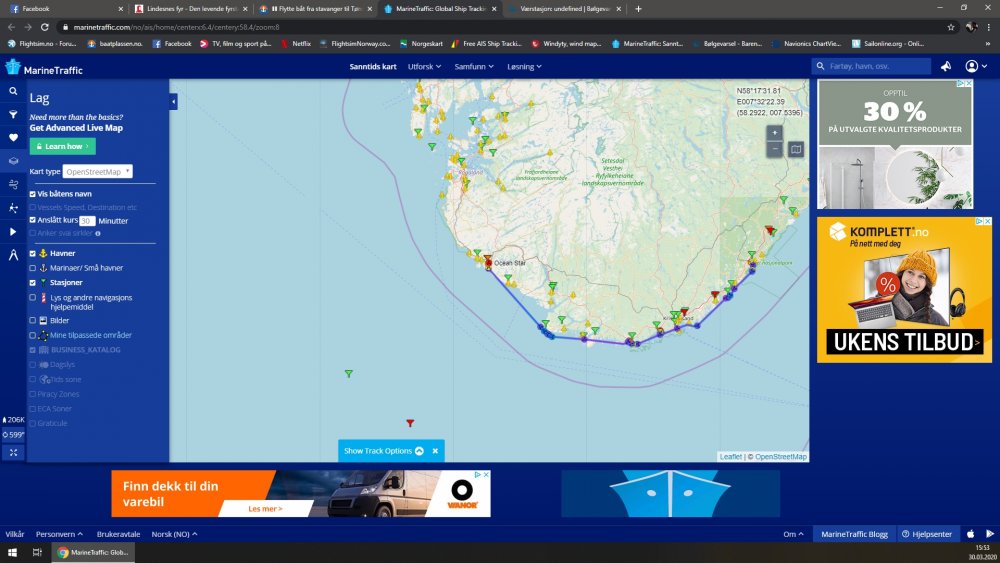This screenshot has height=563, width=1000.
Task: Open the wind weather layer icon
Action: [x=13, y=184]
